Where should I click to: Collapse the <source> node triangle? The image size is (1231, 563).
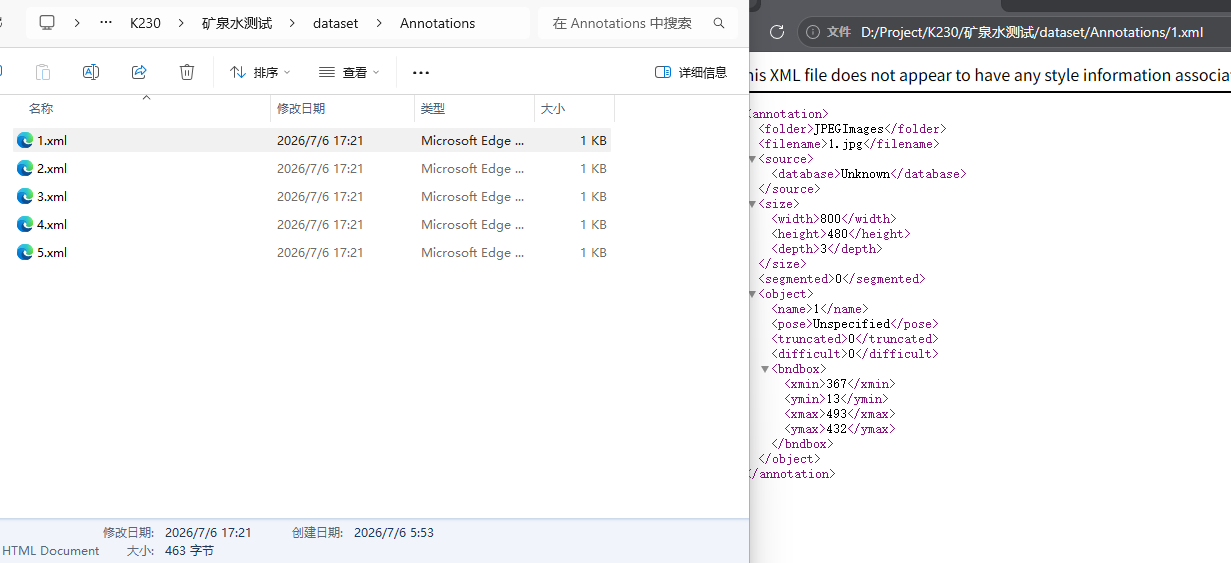[753, 159]
